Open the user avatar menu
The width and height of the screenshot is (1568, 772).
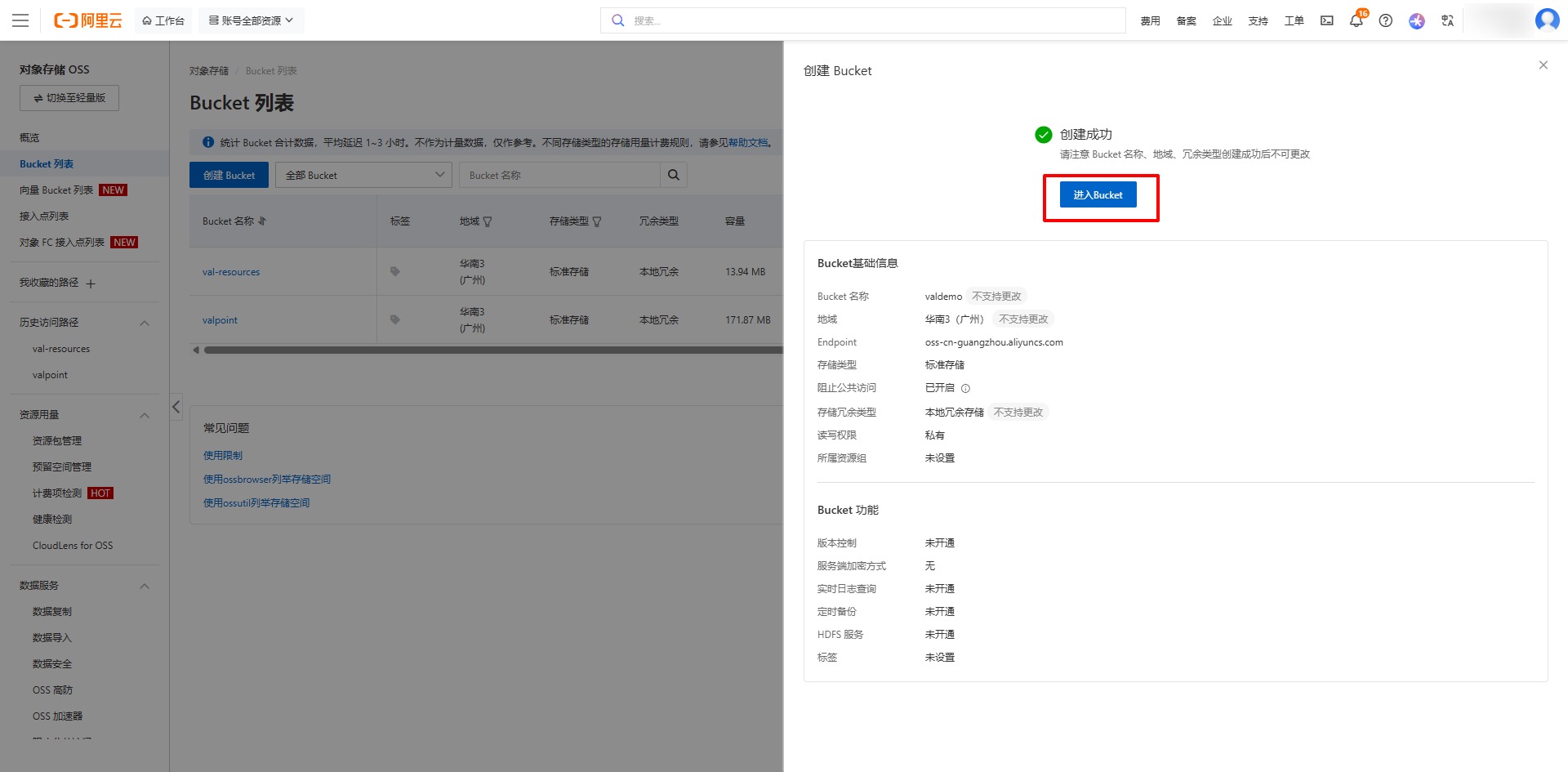(1547, 20)
